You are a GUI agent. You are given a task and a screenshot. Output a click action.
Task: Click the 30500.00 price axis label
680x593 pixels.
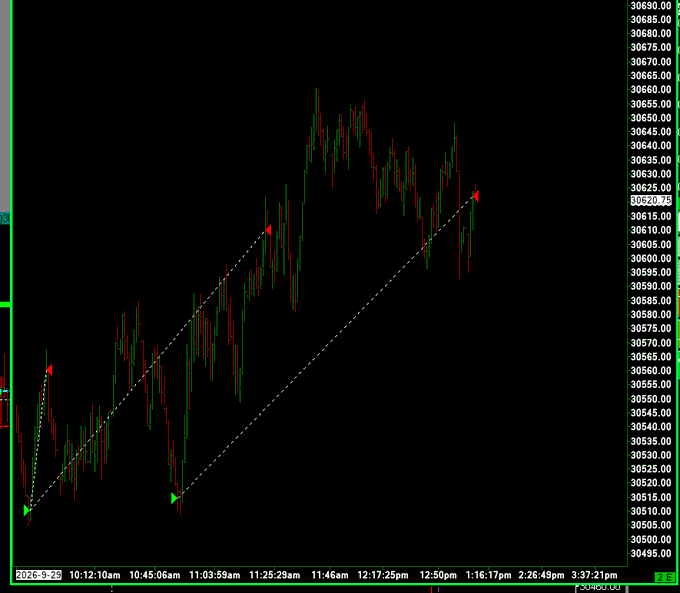point(651,540)
